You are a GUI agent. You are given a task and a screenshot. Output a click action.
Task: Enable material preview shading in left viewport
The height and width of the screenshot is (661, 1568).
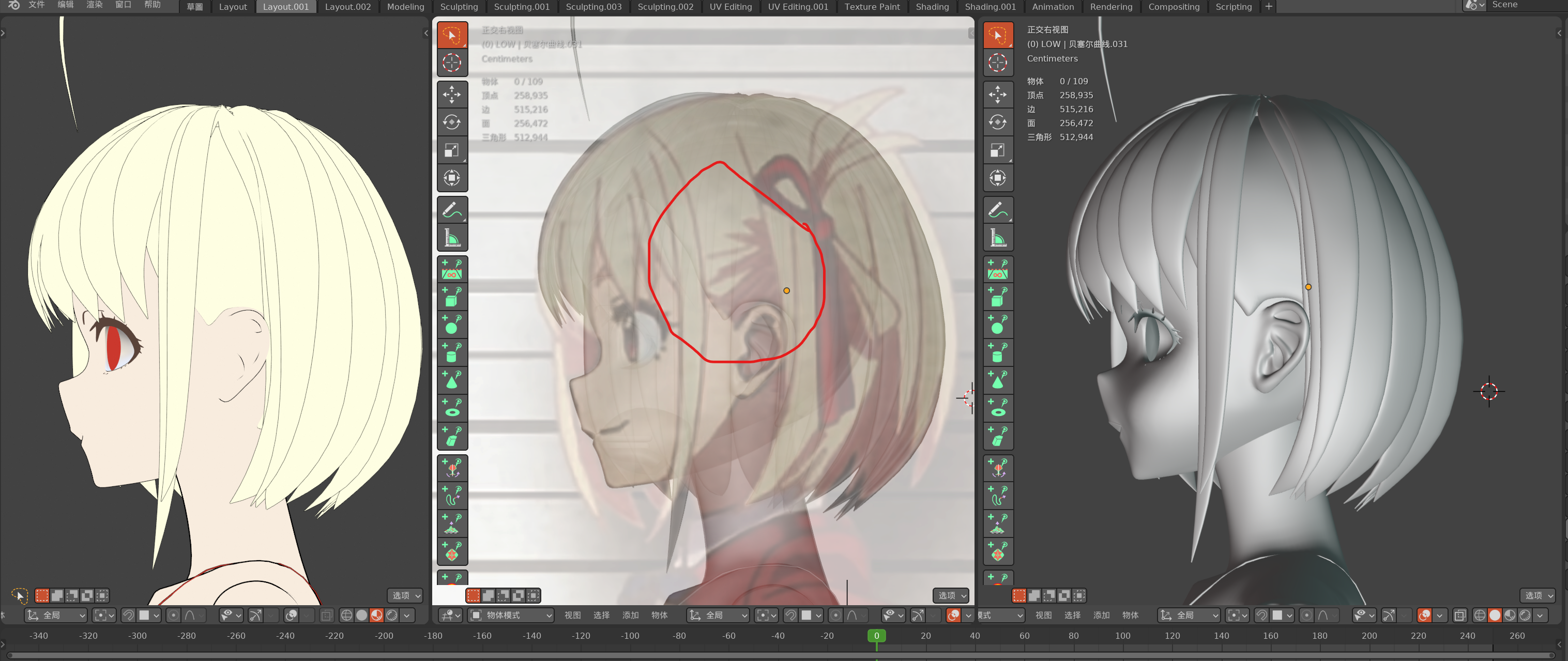pos(377,616)
